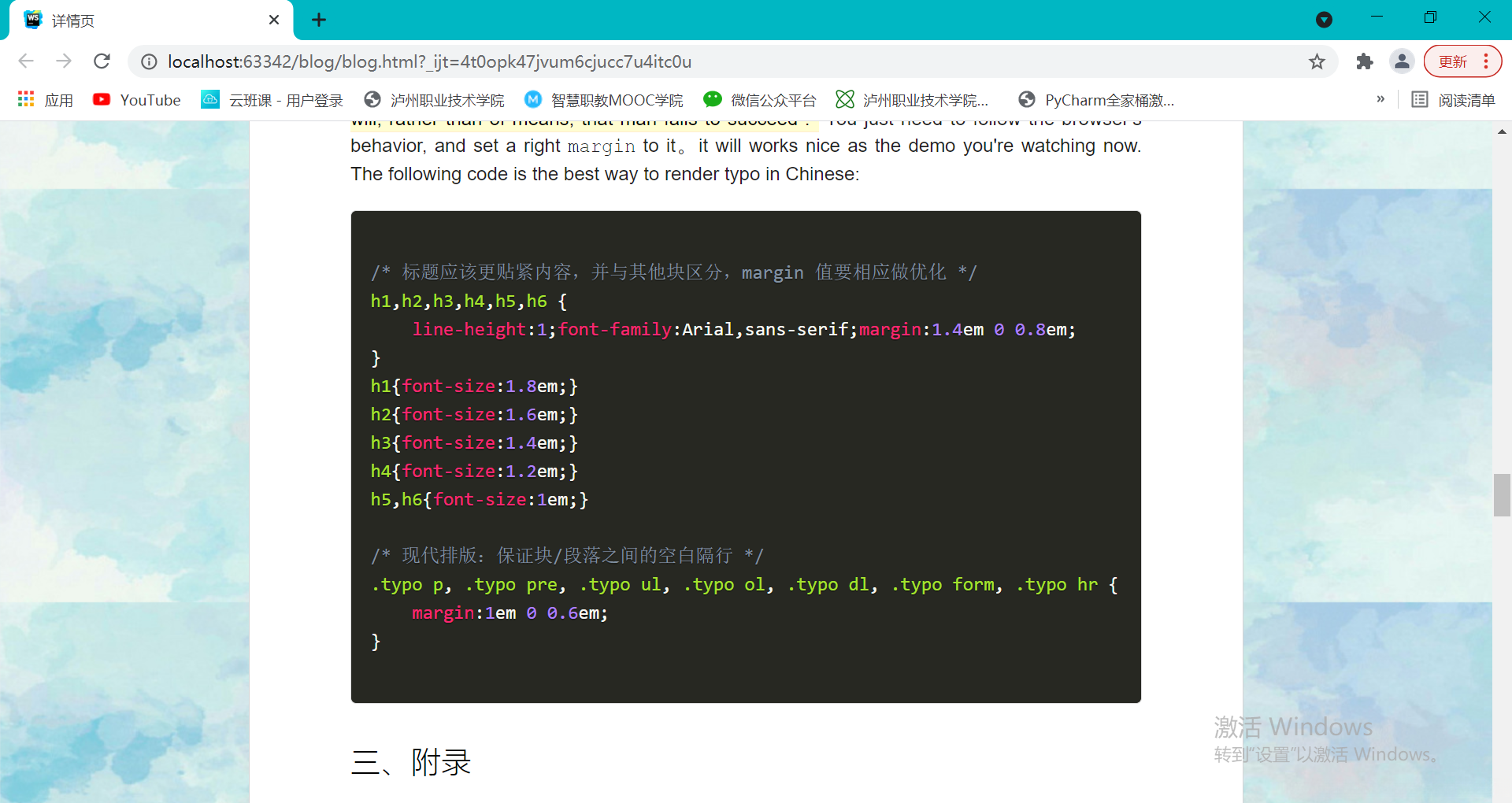Reload the current blog page
The height and width of the screenshot is (803, 1512).
102,61
